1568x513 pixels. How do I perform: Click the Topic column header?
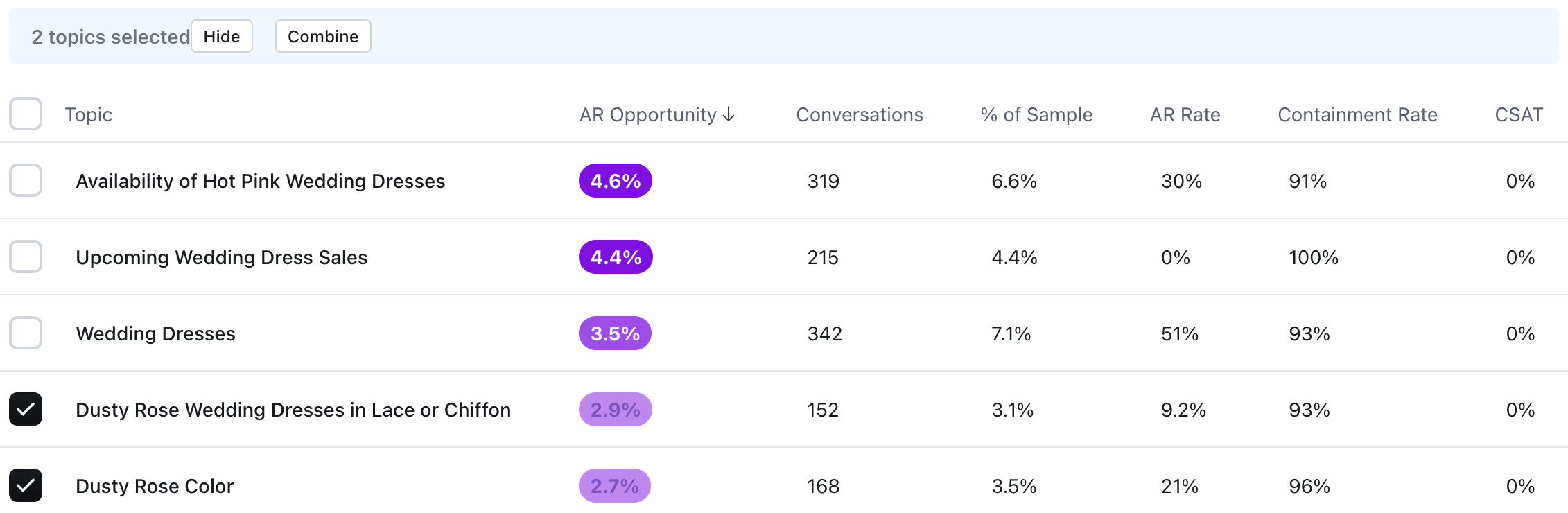click(89, 114)
